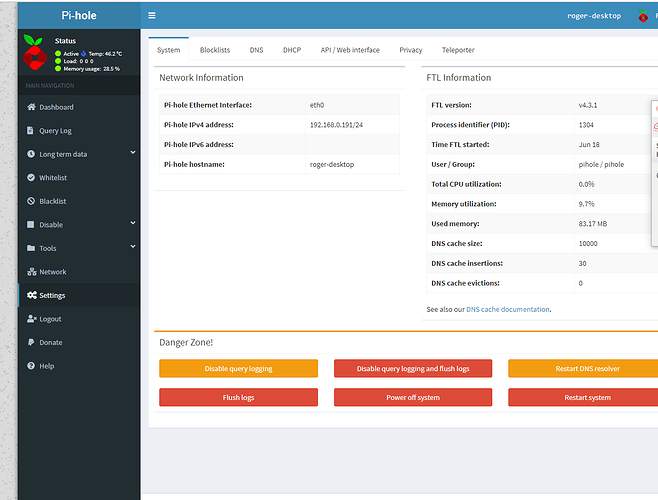Click the Settings gears icon
The width and height of the screenshot is (658, 500).
(x=31, y=295)
